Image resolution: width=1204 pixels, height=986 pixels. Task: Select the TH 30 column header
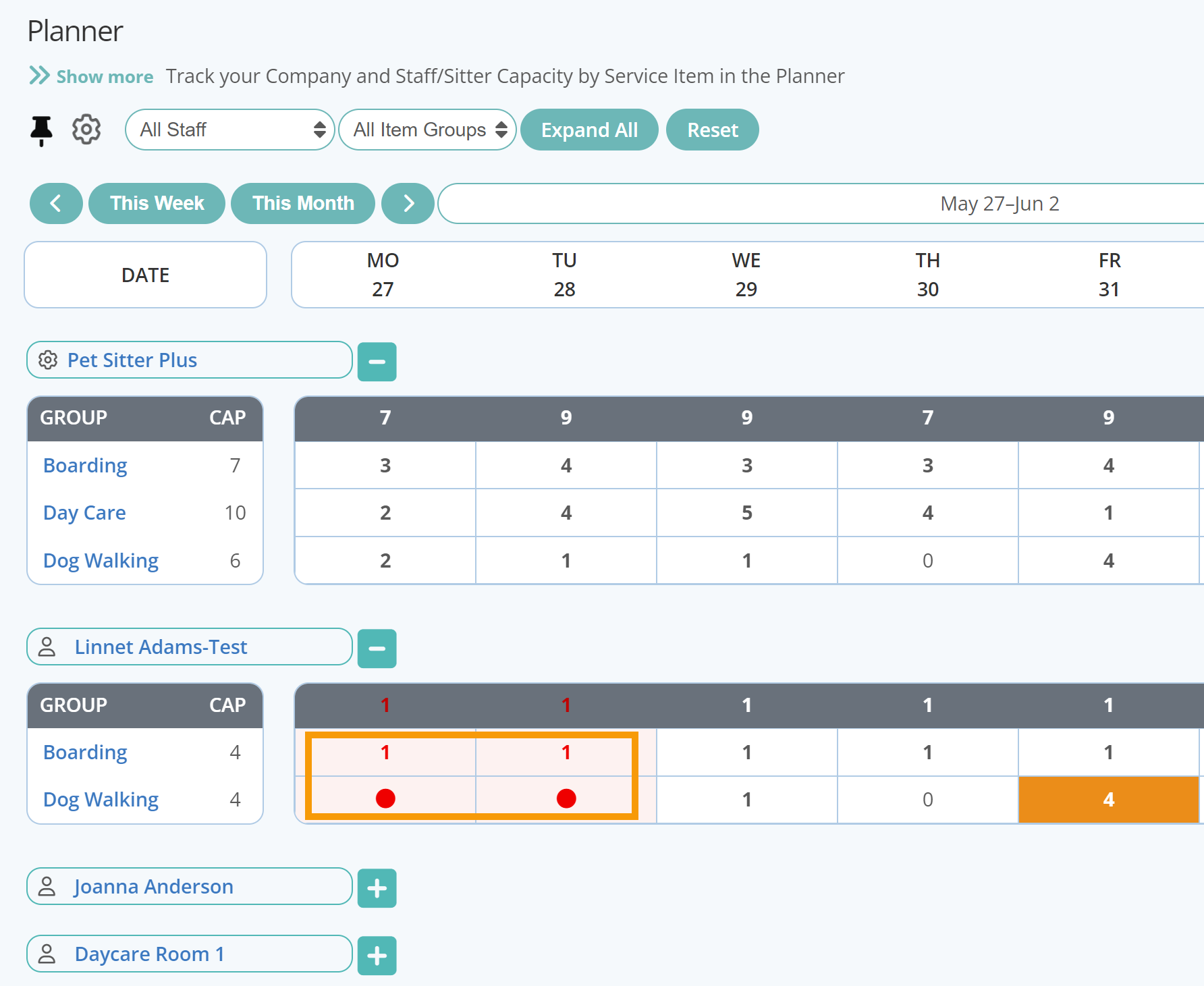tap(928, 275)
